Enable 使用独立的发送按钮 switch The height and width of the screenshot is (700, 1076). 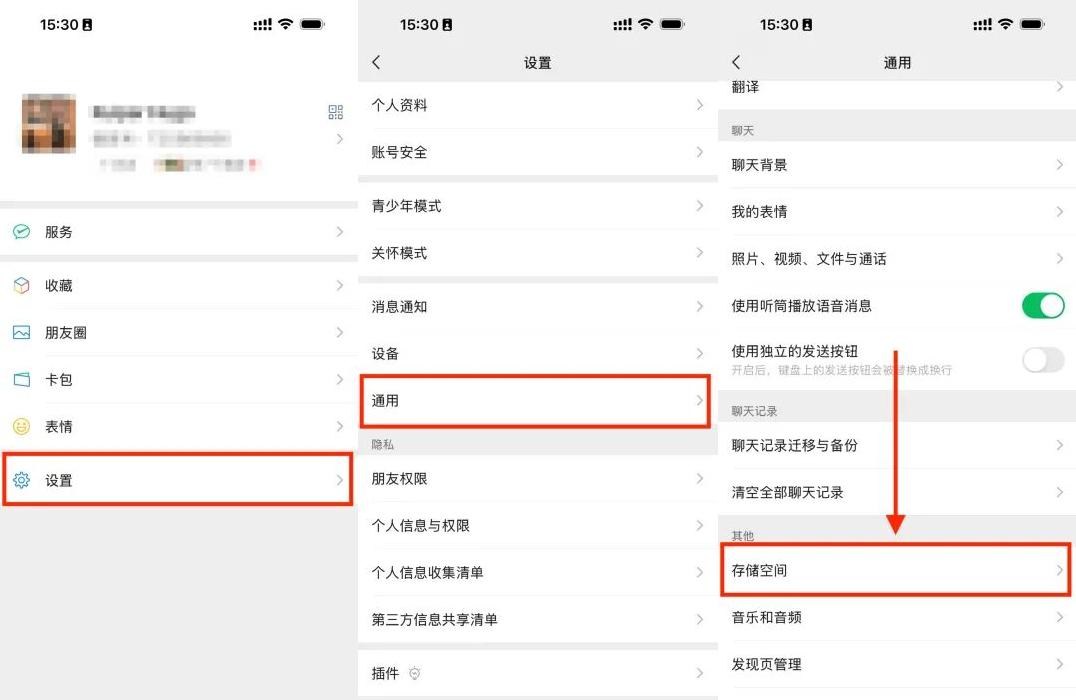1043,360
